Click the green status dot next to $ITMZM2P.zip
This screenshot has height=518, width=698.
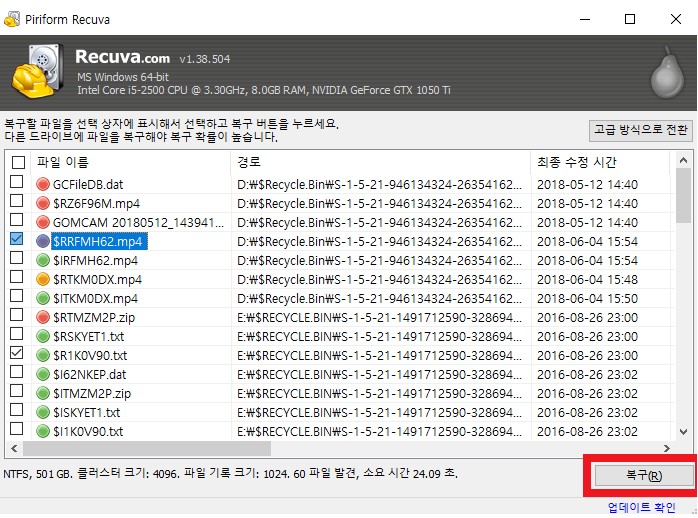43,393
